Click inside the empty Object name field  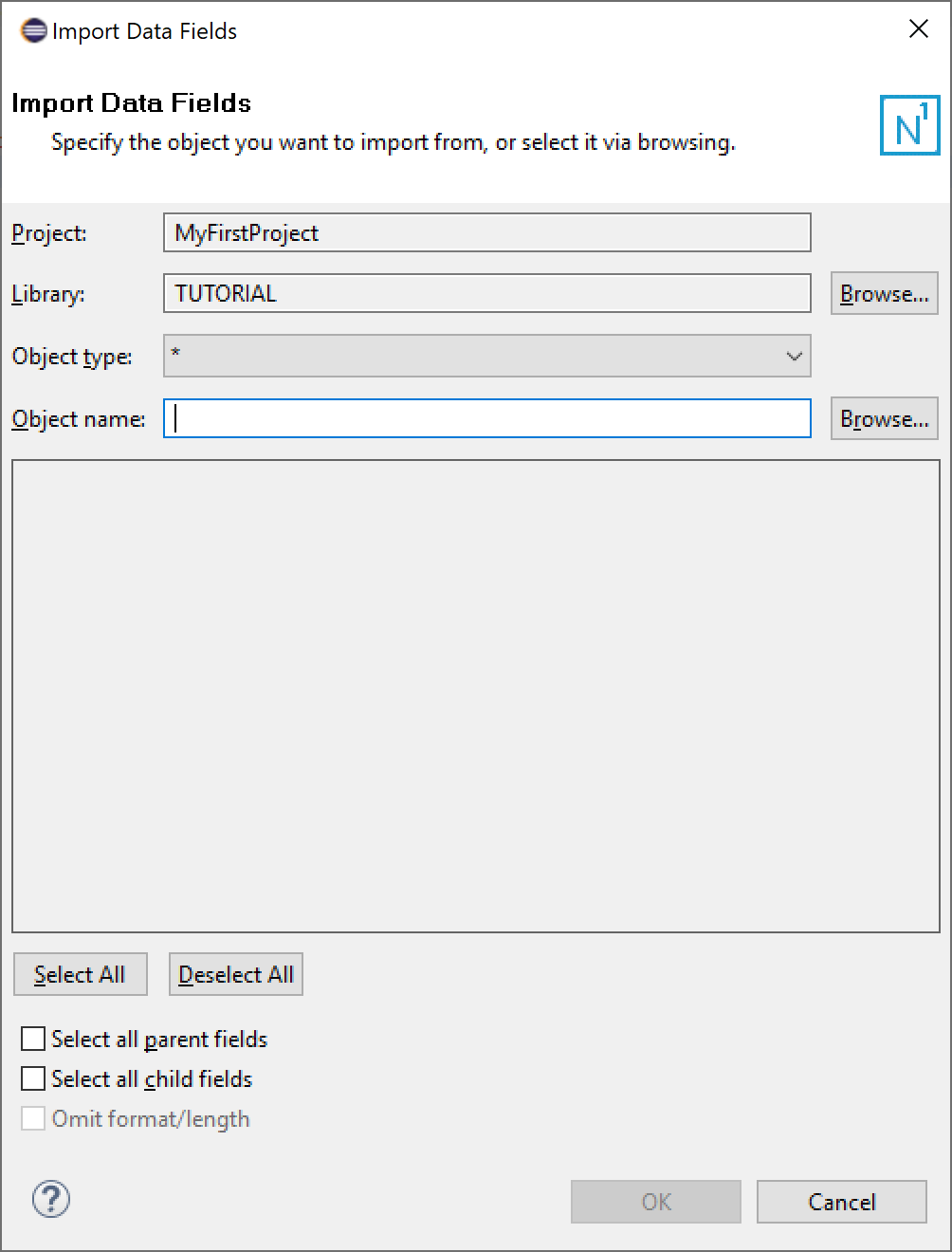tap(486, 418)
